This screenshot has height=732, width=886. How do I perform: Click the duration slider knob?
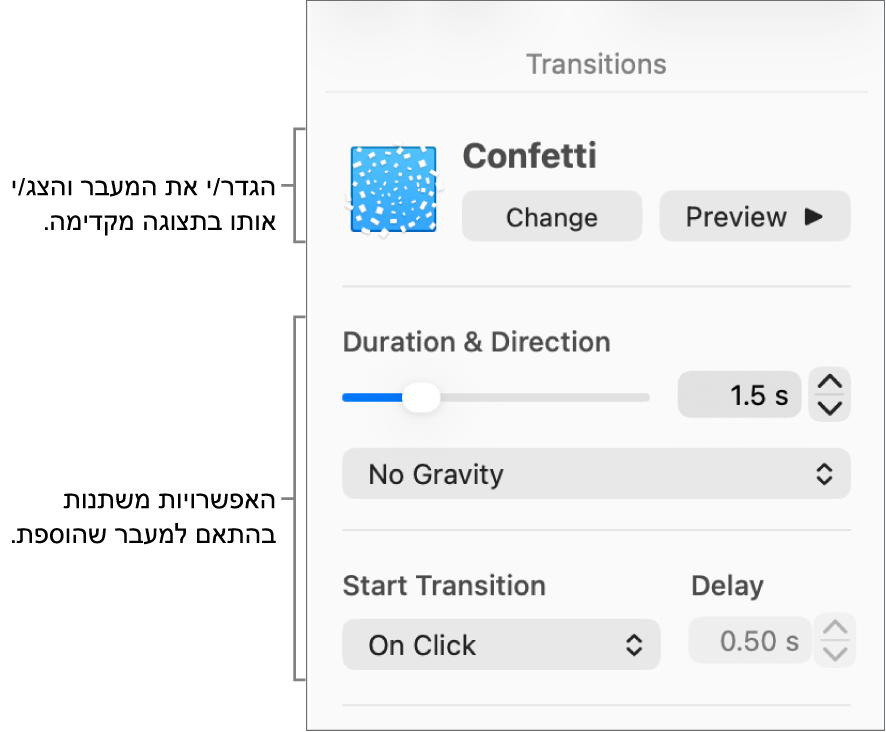421,397
